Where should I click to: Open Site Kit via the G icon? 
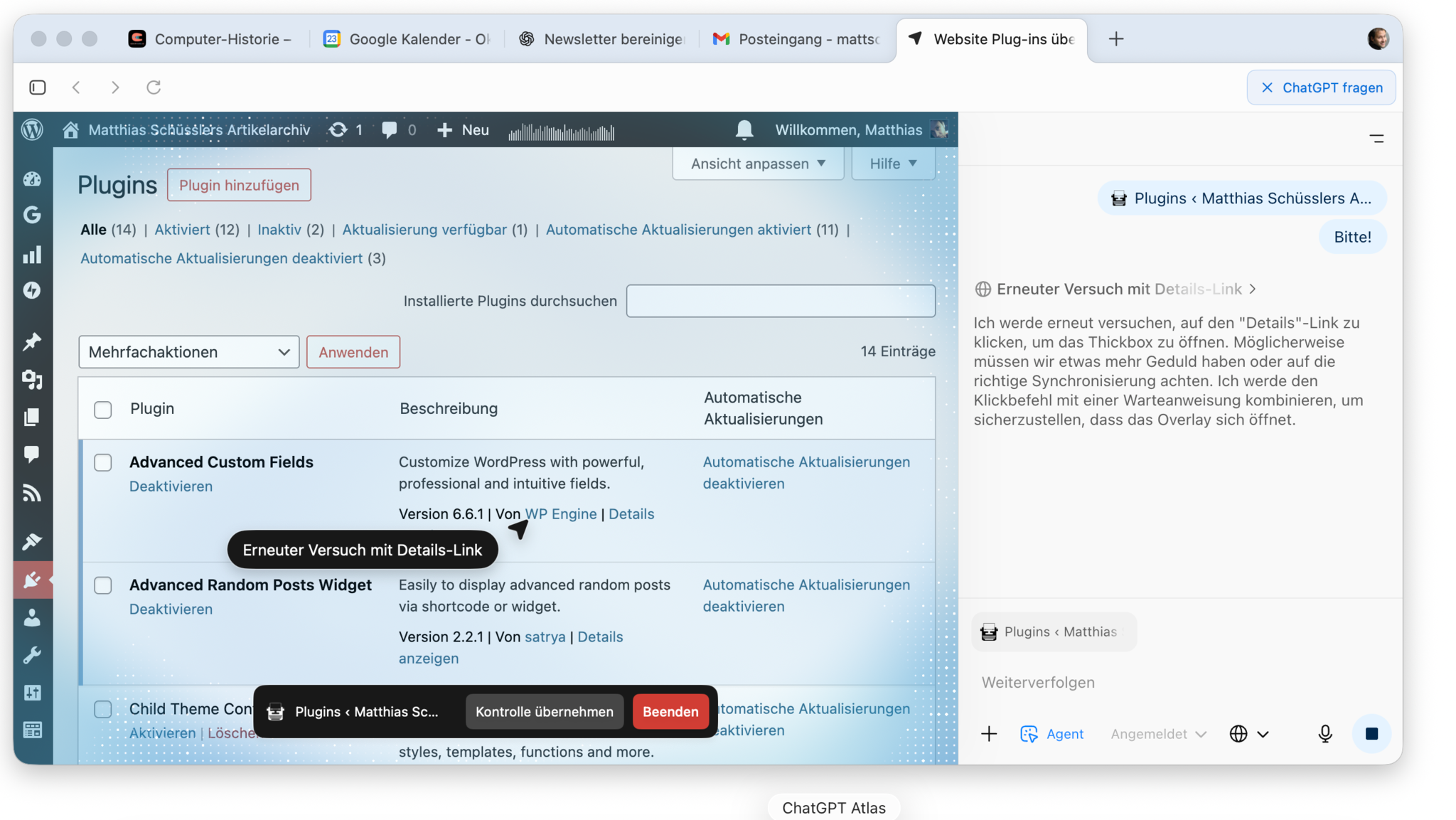click(32, 215)
